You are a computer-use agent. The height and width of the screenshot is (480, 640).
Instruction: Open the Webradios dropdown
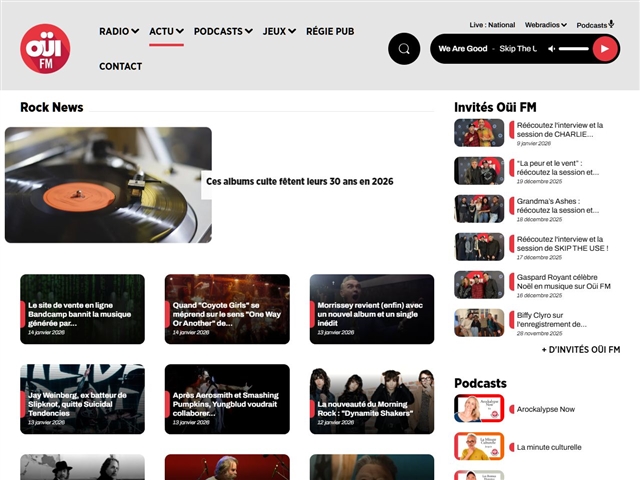click(x=546, y=25)
